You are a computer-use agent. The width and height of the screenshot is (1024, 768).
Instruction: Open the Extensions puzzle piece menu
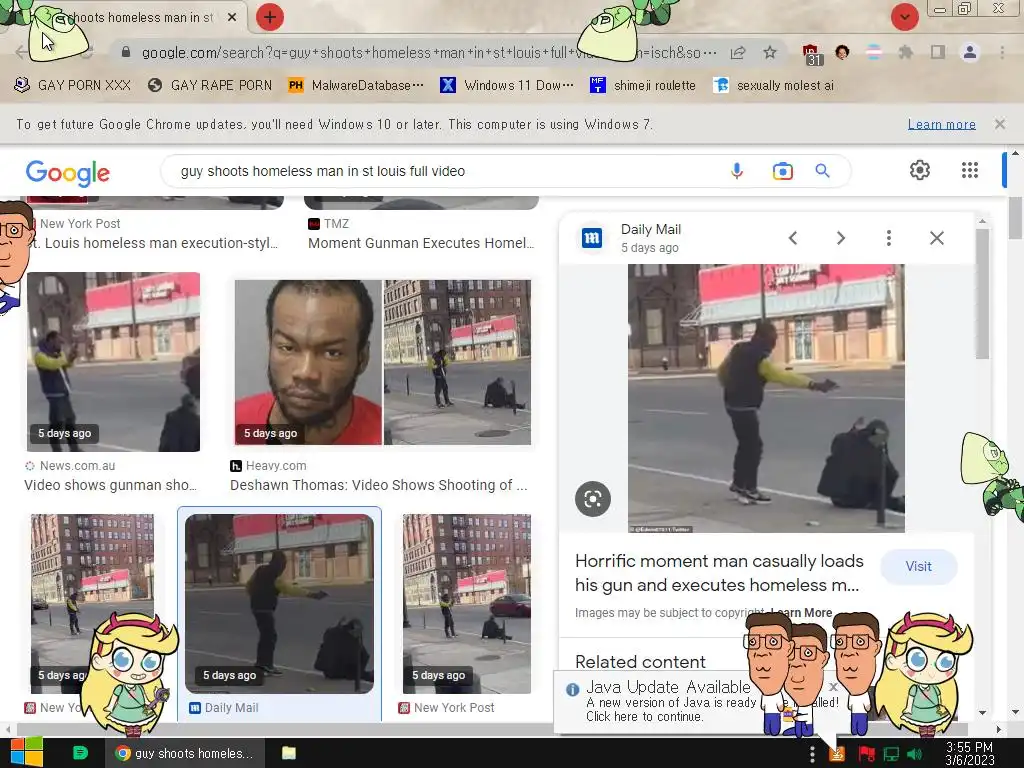[905, 52]
